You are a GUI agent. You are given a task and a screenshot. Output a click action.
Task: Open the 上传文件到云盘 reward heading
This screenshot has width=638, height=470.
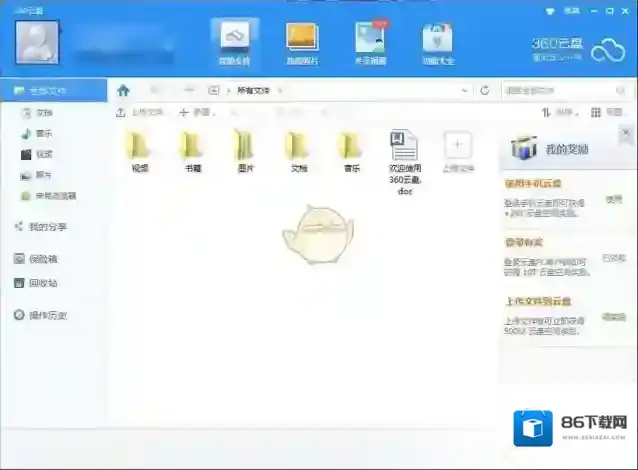pos(538,301)
